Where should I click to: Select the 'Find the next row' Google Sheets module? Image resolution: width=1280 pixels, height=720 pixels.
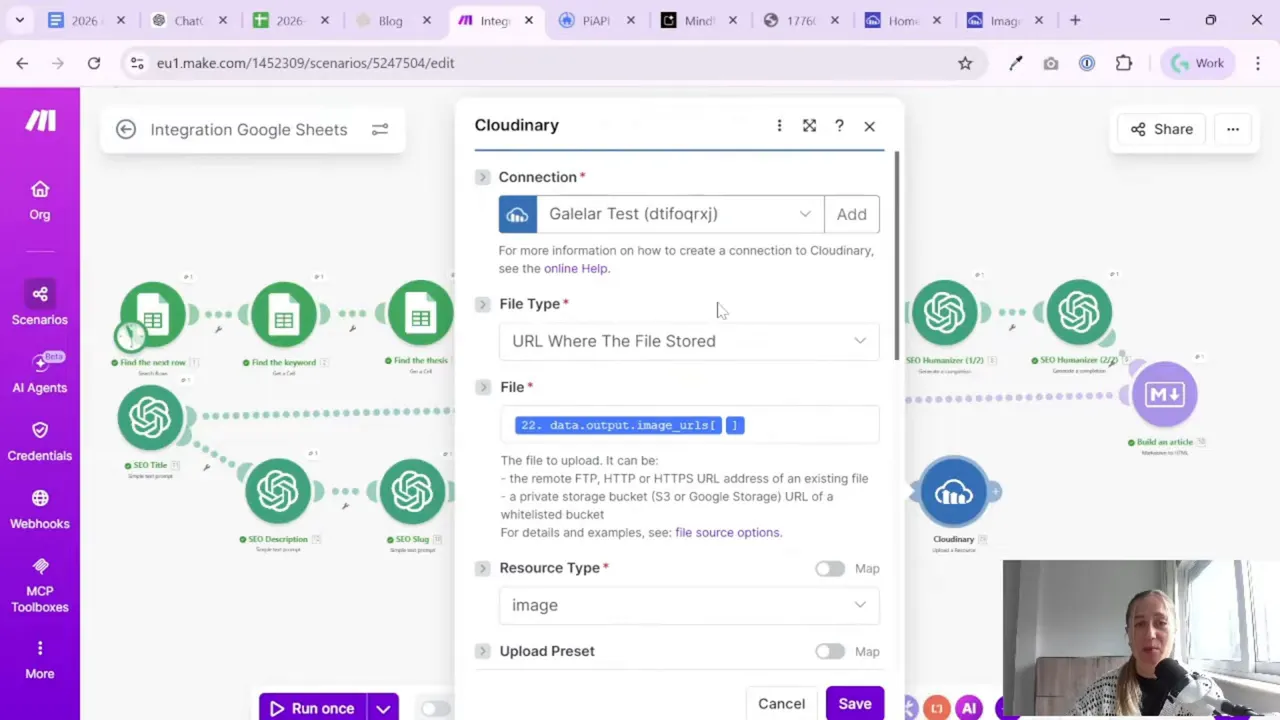click(153, 315)
